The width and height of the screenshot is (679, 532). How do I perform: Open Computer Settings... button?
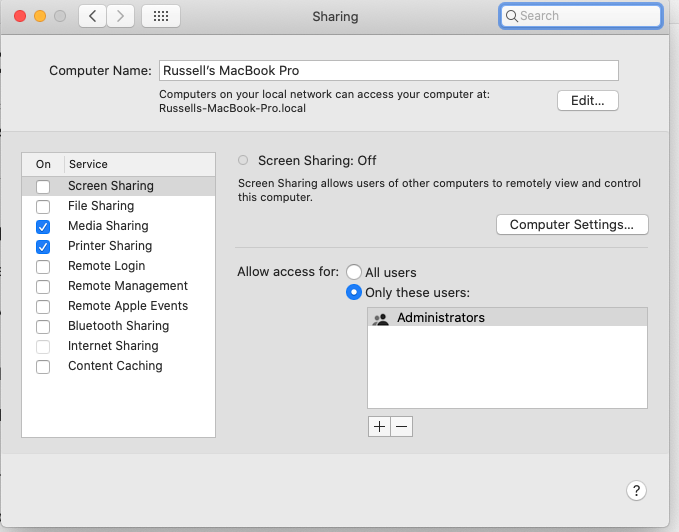[x=572, y=225]
